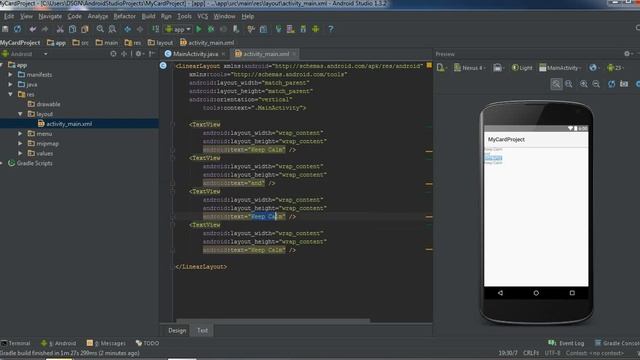Open the Analyze menu
The height and width of the screenshot is (360, 640).
[98, 16]
